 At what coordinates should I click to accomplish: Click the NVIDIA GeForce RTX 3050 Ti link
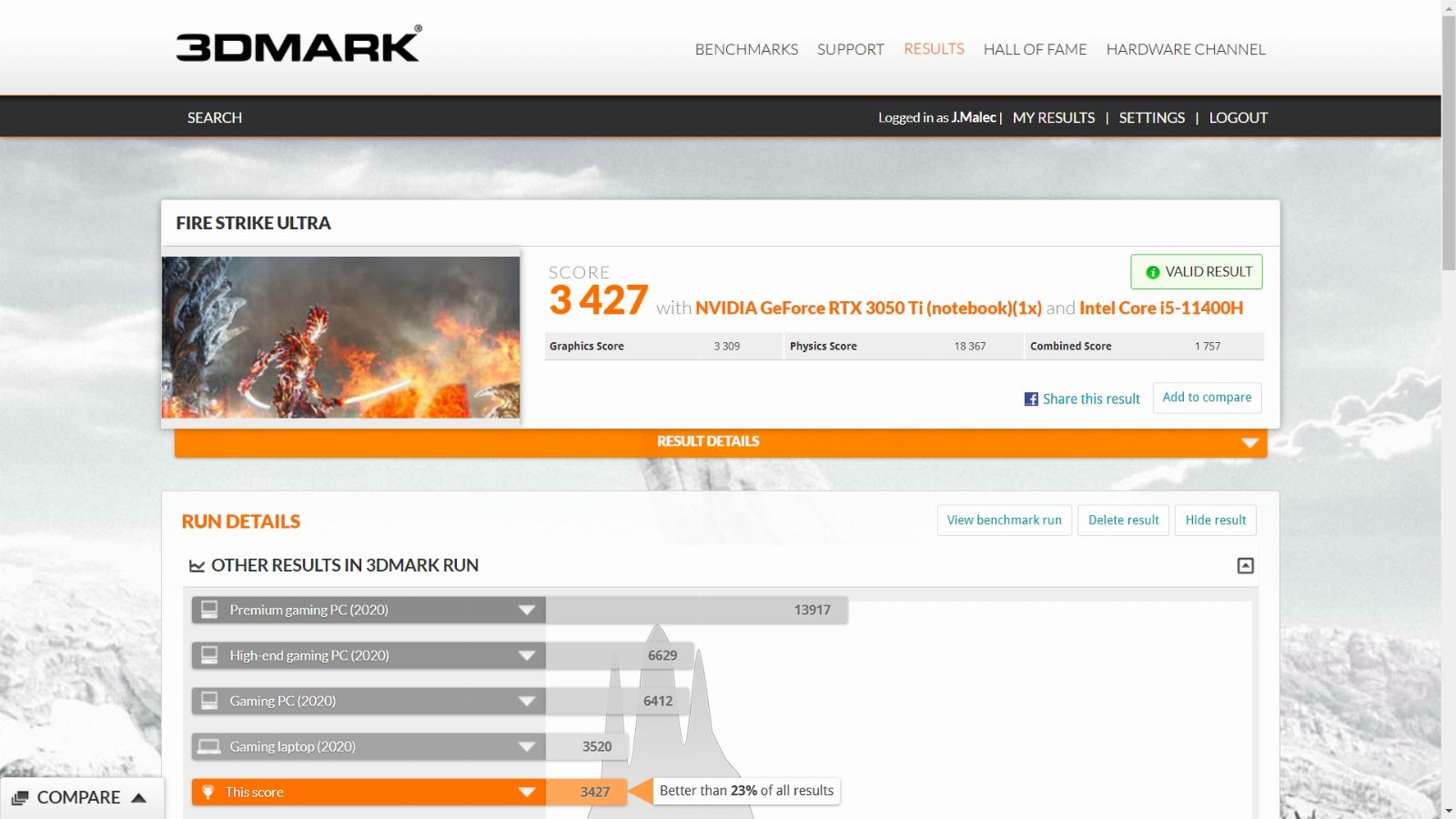point(868,308)
